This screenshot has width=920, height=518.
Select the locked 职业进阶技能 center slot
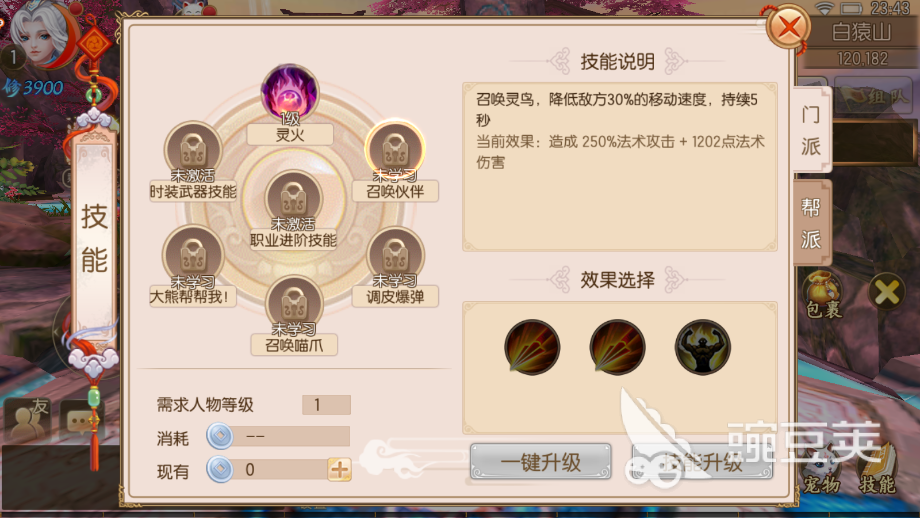pyautogui.click(x=293, y=198)
